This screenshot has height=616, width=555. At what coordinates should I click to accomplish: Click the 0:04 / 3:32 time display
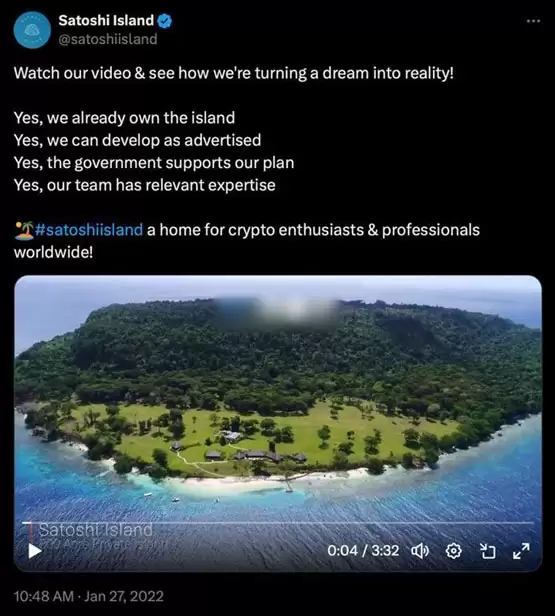pyautogui.click(x=363, y=551)
